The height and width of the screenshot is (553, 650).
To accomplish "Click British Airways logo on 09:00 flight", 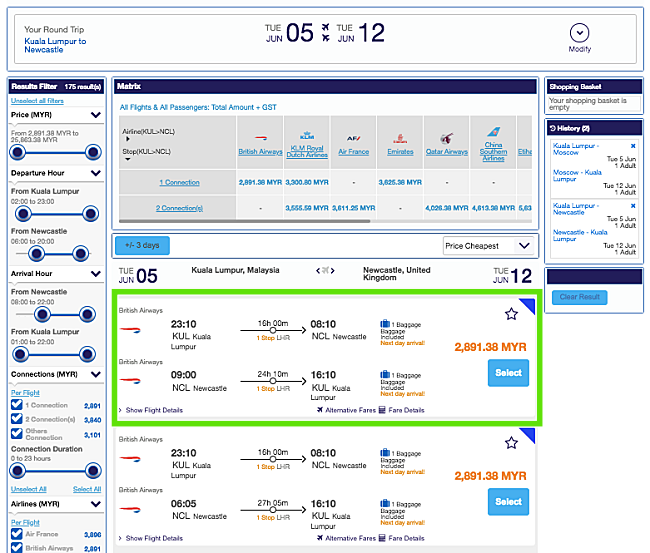I will click(130, 381).
